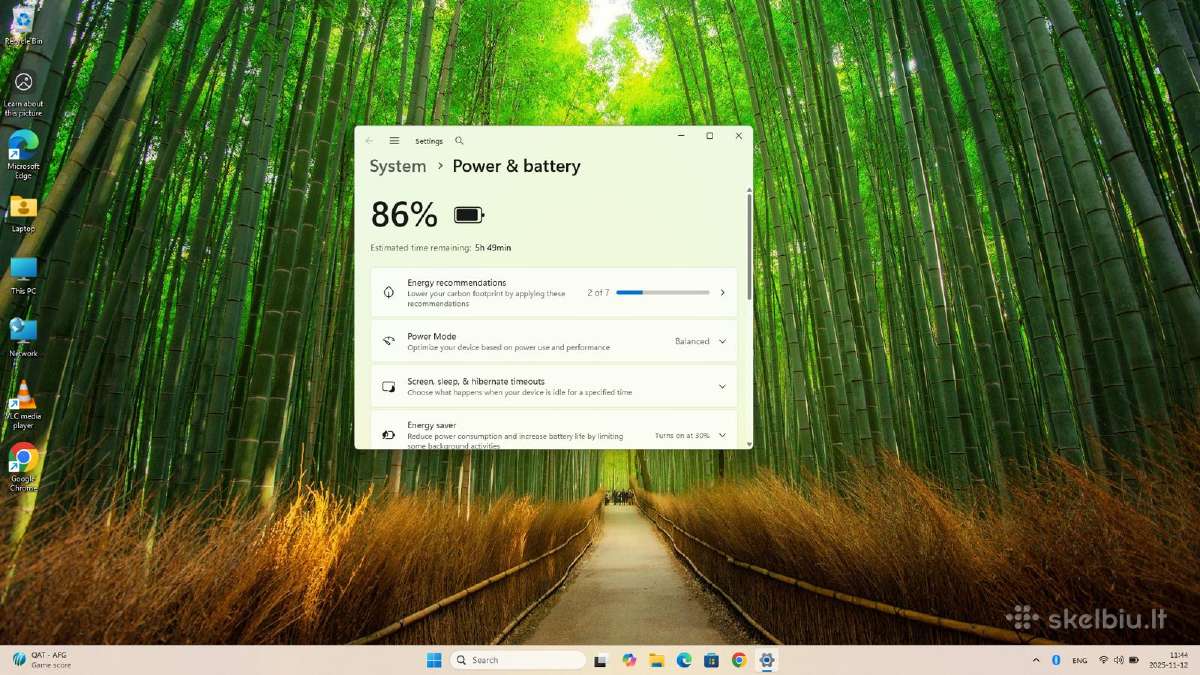Click the '2 of 7' recommendations count
The width and height of the screenshot is (1200, 675).
point(598,293)
